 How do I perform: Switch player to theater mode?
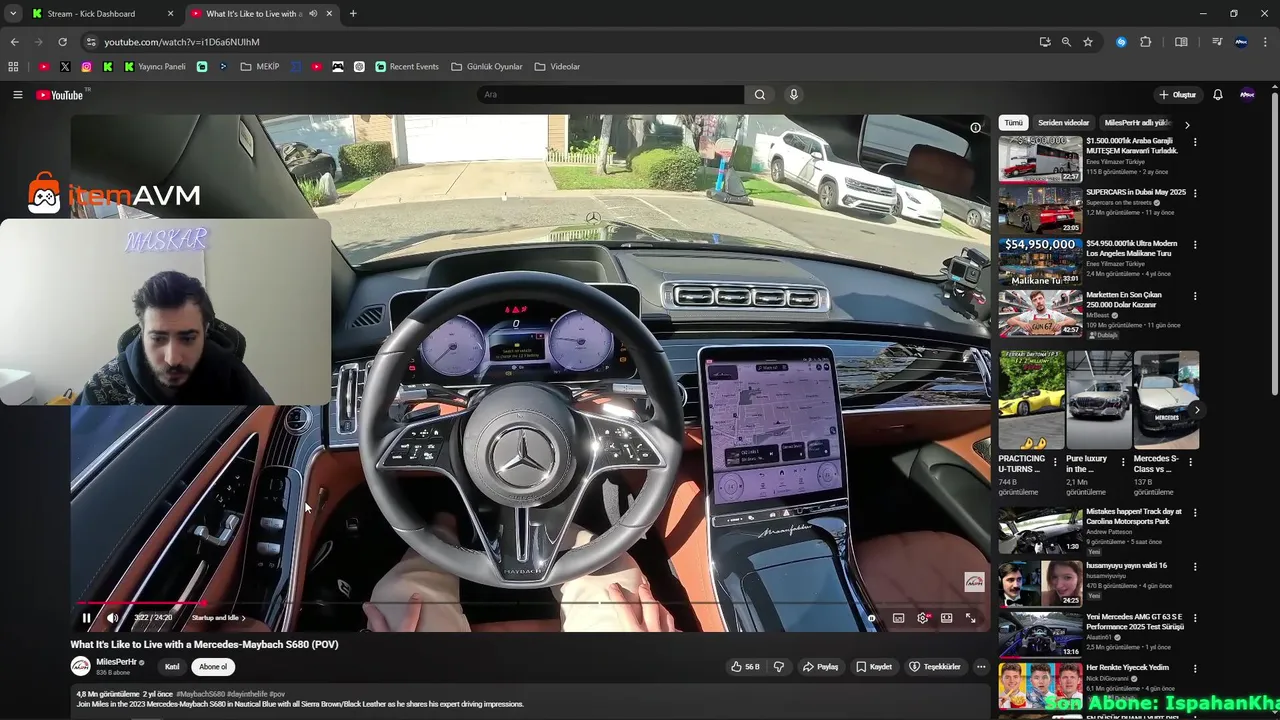[x=946, y=618]
